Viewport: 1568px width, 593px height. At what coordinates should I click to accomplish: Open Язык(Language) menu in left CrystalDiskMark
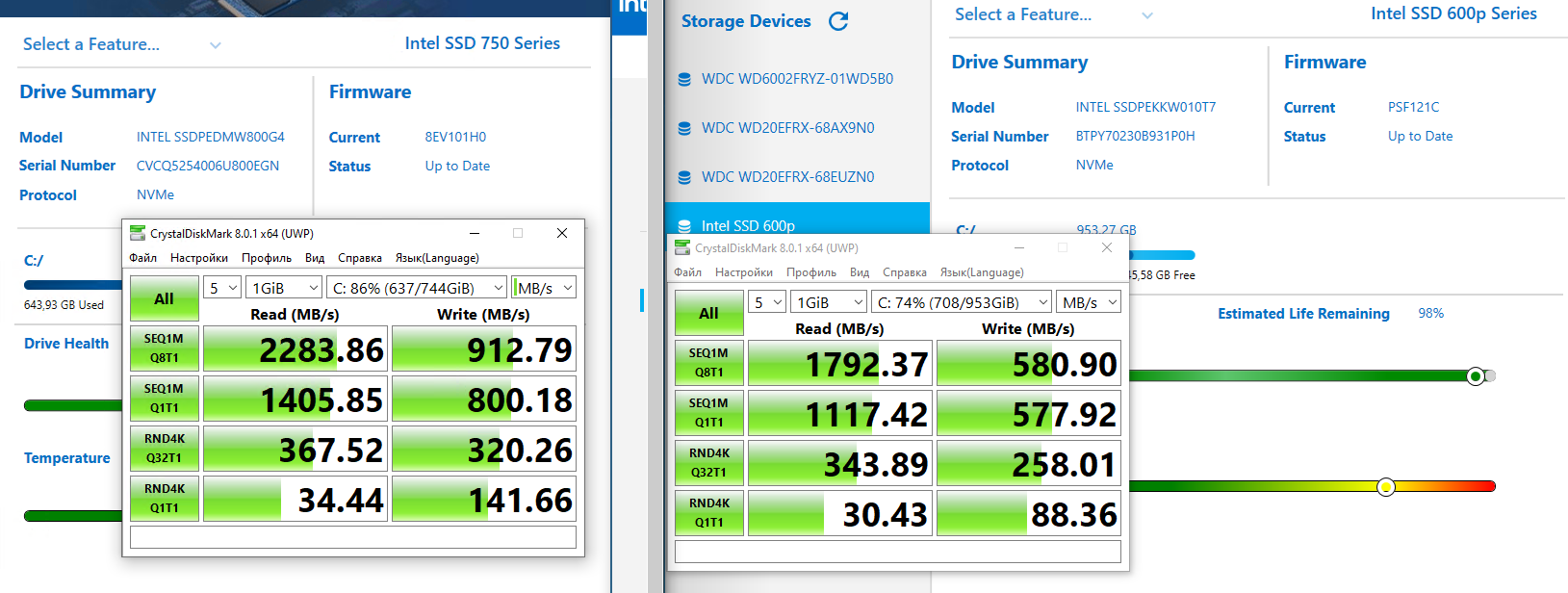click(x=437, y=258)
